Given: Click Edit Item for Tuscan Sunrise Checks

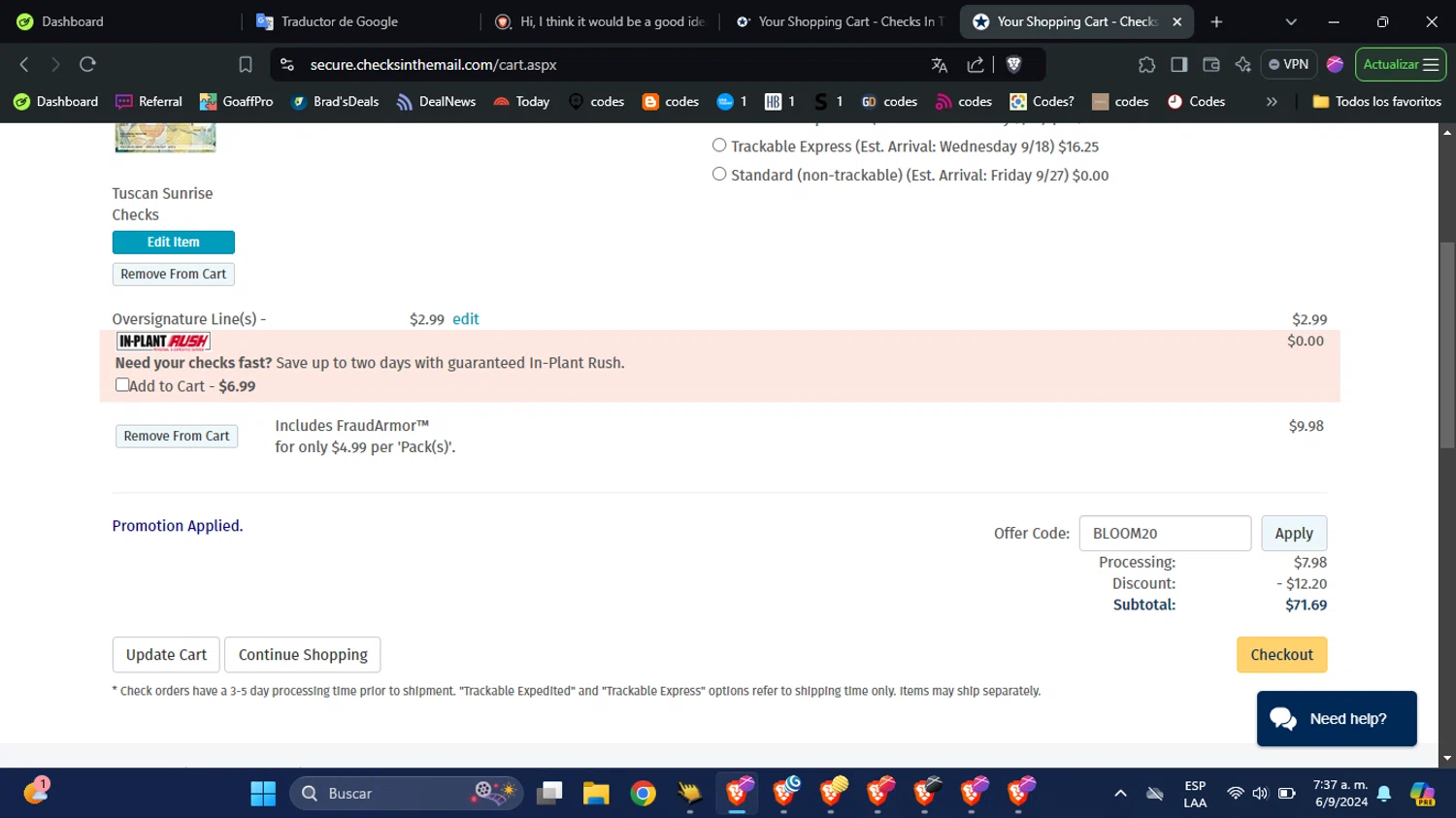Looking at the screenshot, I should click(x=173, y=242).
